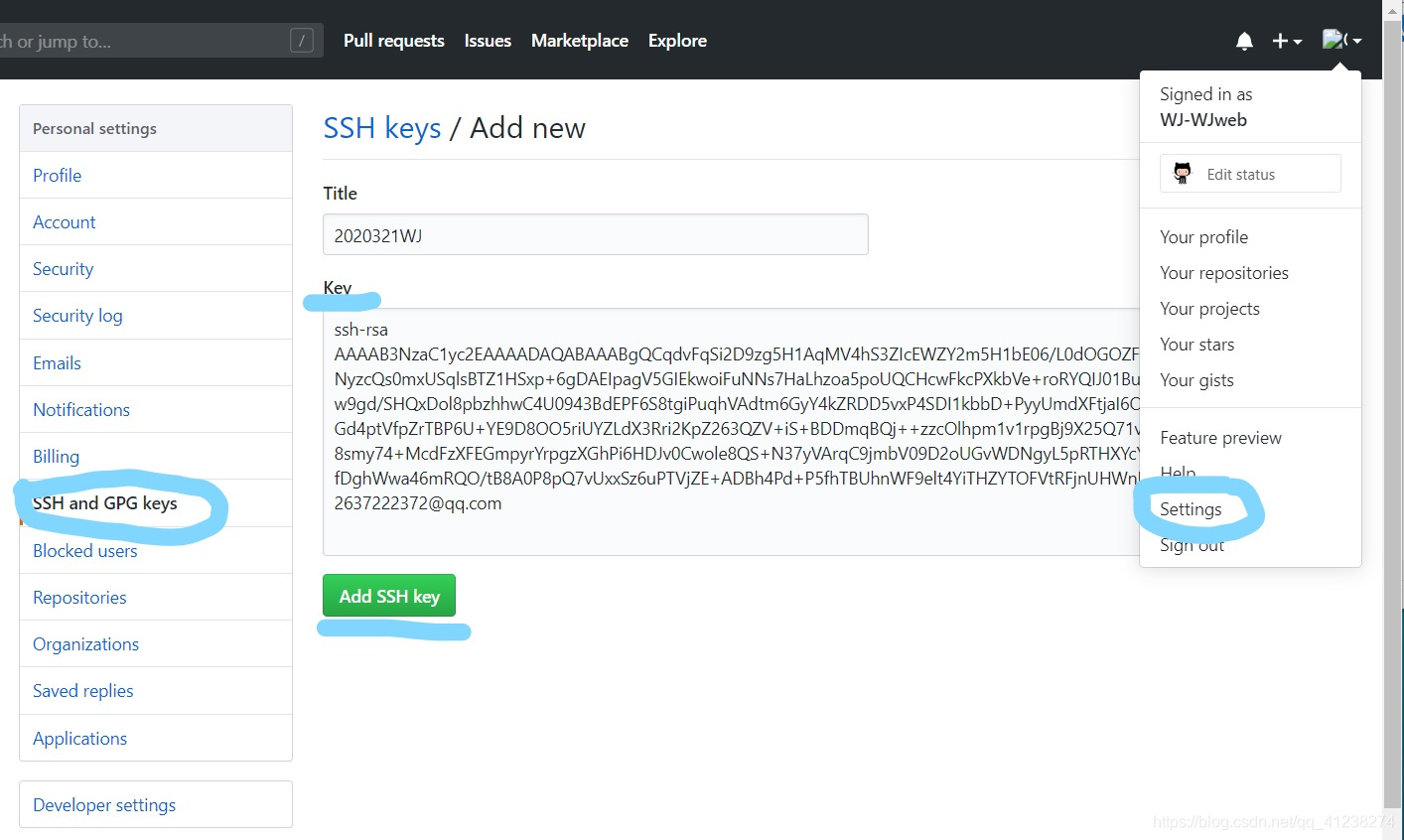
Task: Open Issues in top navigation
Action: [x=488, y=41]
